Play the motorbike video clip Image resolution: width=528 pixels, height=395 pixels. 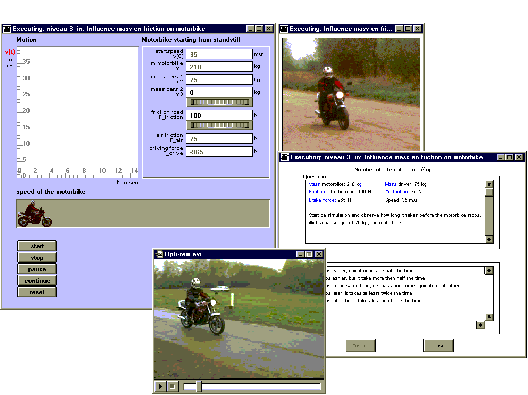click(x=160, y=386)
